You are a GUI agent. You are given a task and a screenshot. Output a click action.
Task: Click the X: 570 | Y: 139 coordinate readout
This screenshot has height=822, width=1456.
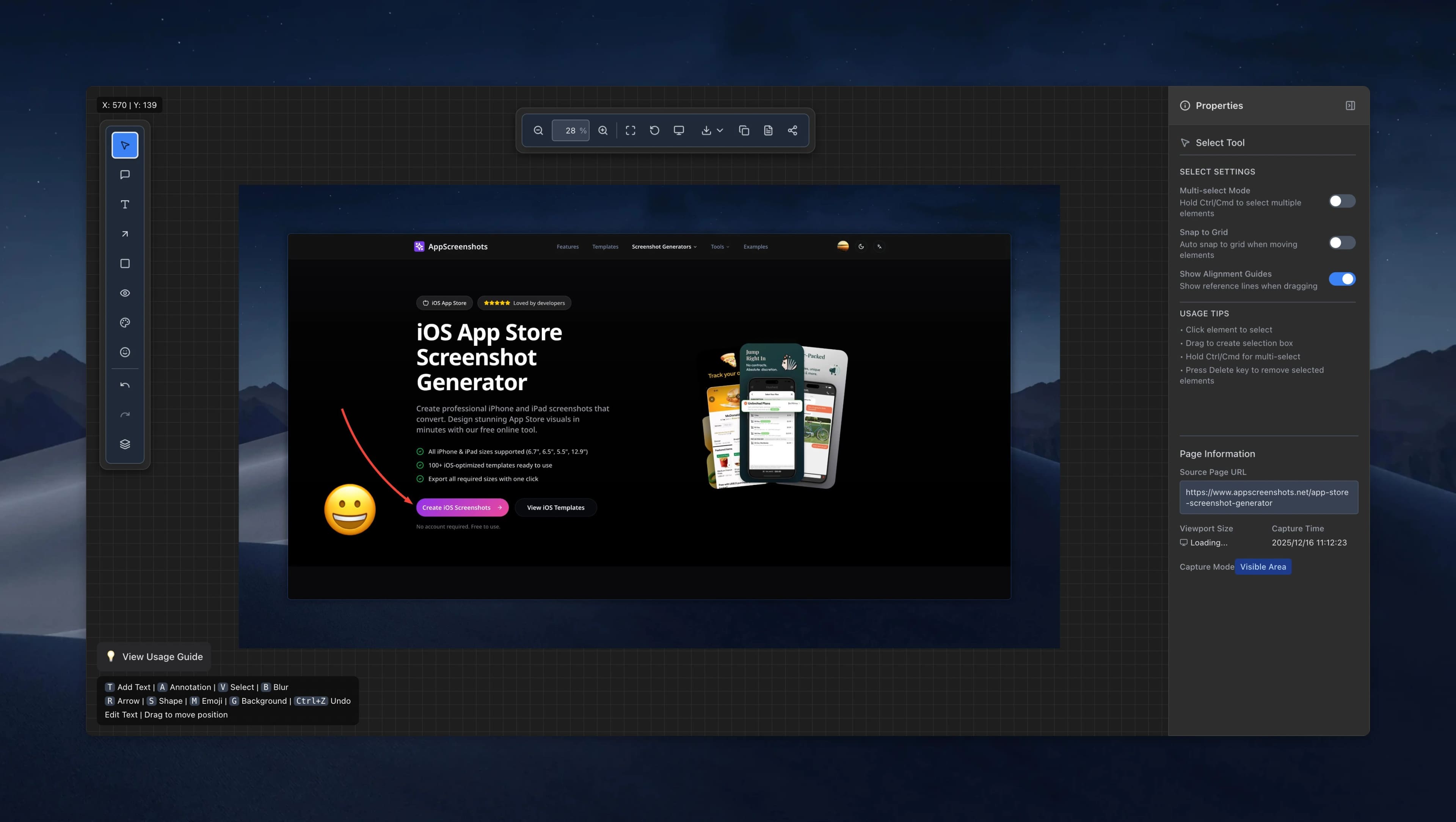(129, 105)
